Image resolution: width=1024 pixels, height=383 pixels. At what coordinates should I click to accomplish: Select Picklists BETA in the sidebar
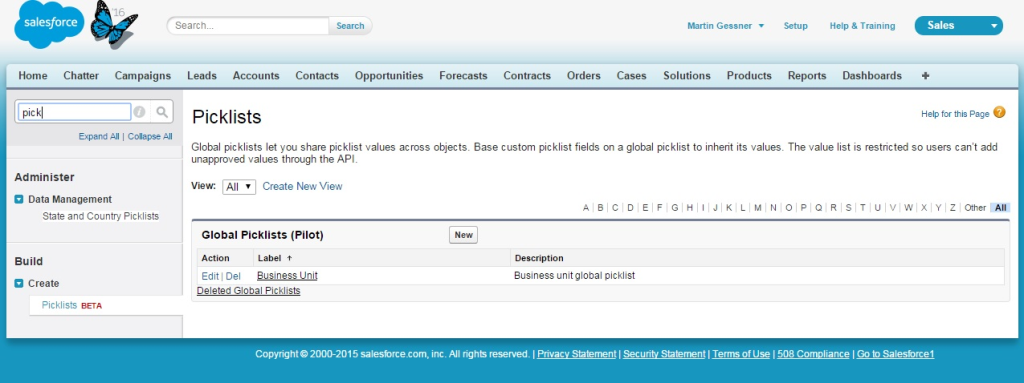point(72,305)
